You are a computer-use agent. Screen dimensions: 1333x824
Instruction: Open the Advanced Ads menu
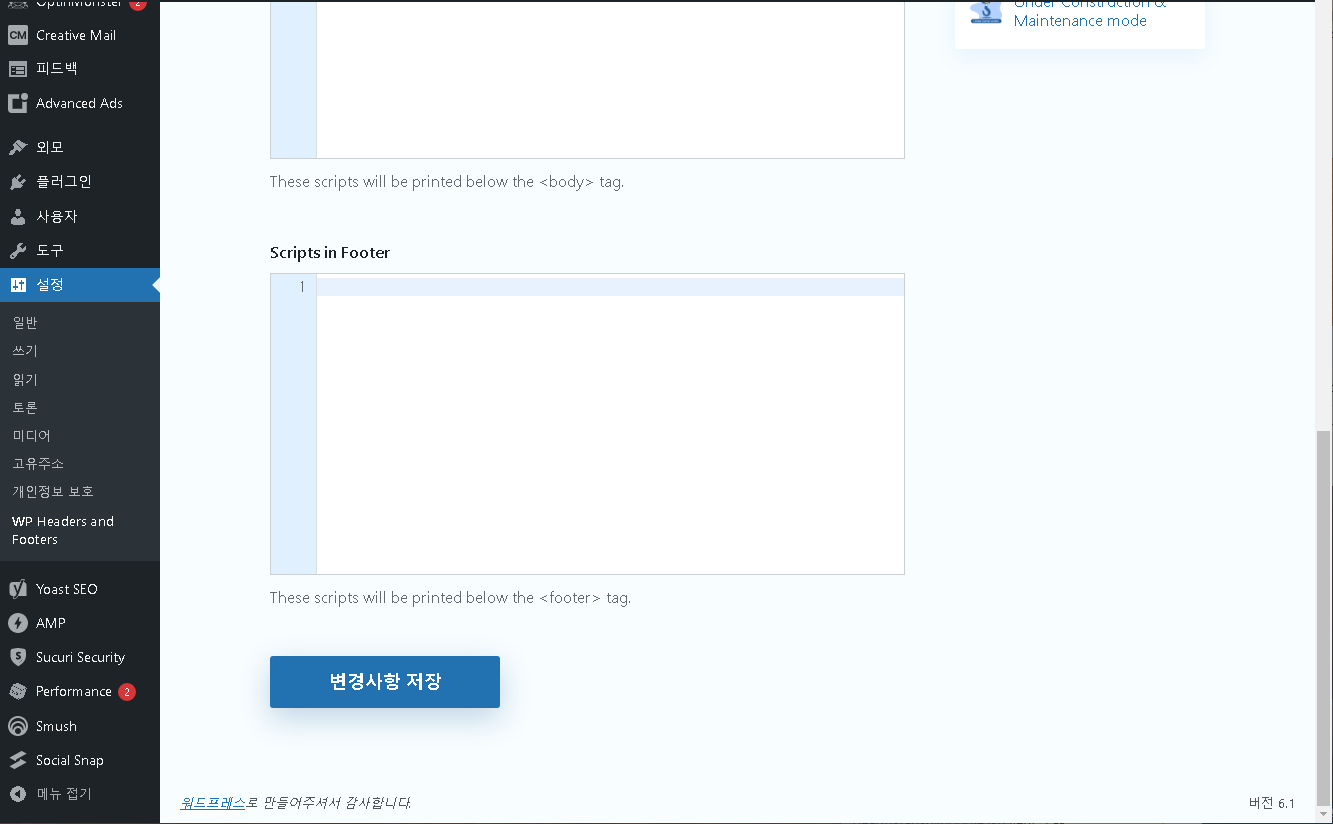coord(80,103)
